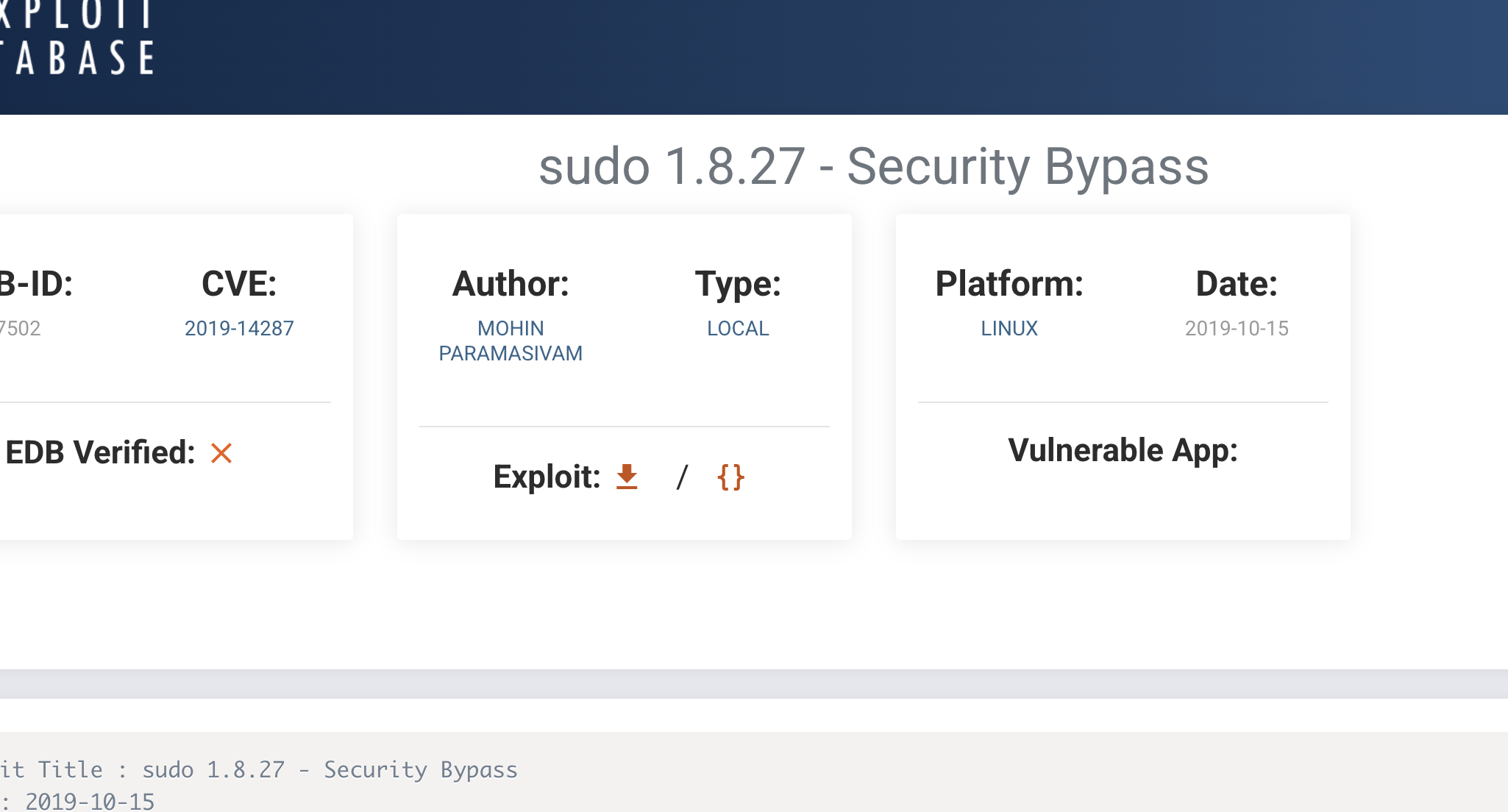The image size is (1508, 812).
Task: Click the Author heading label
Action: (511, 284)
